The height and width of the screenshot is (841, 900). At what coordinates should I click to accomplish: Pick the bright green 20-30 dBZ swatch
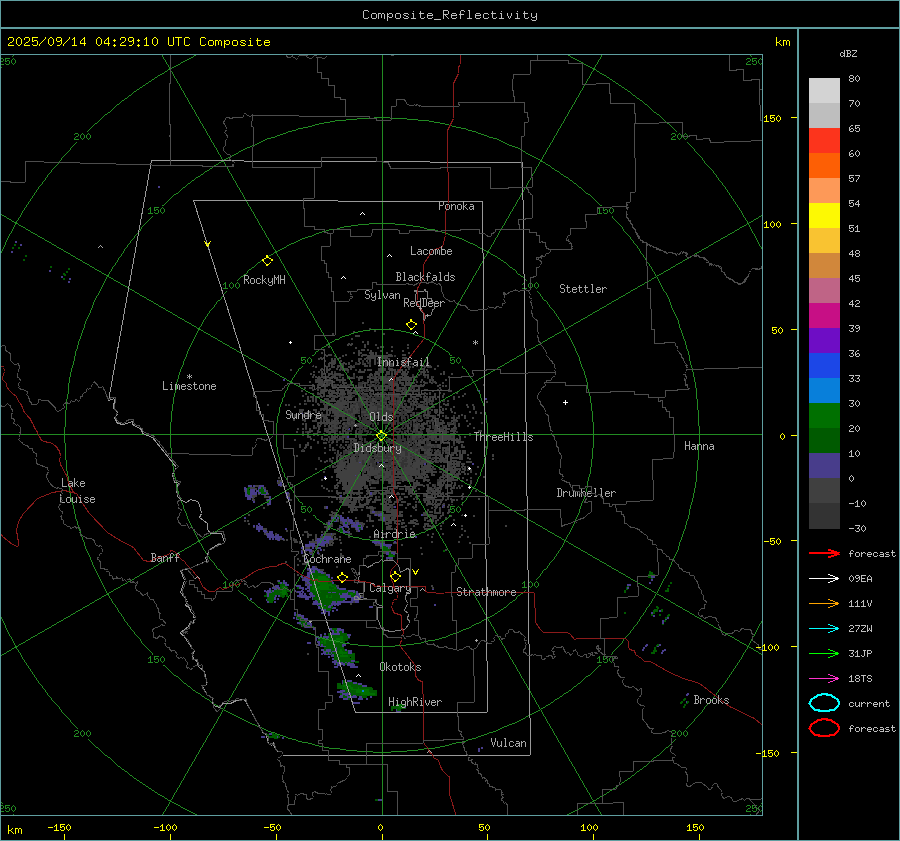pos(824,416)
